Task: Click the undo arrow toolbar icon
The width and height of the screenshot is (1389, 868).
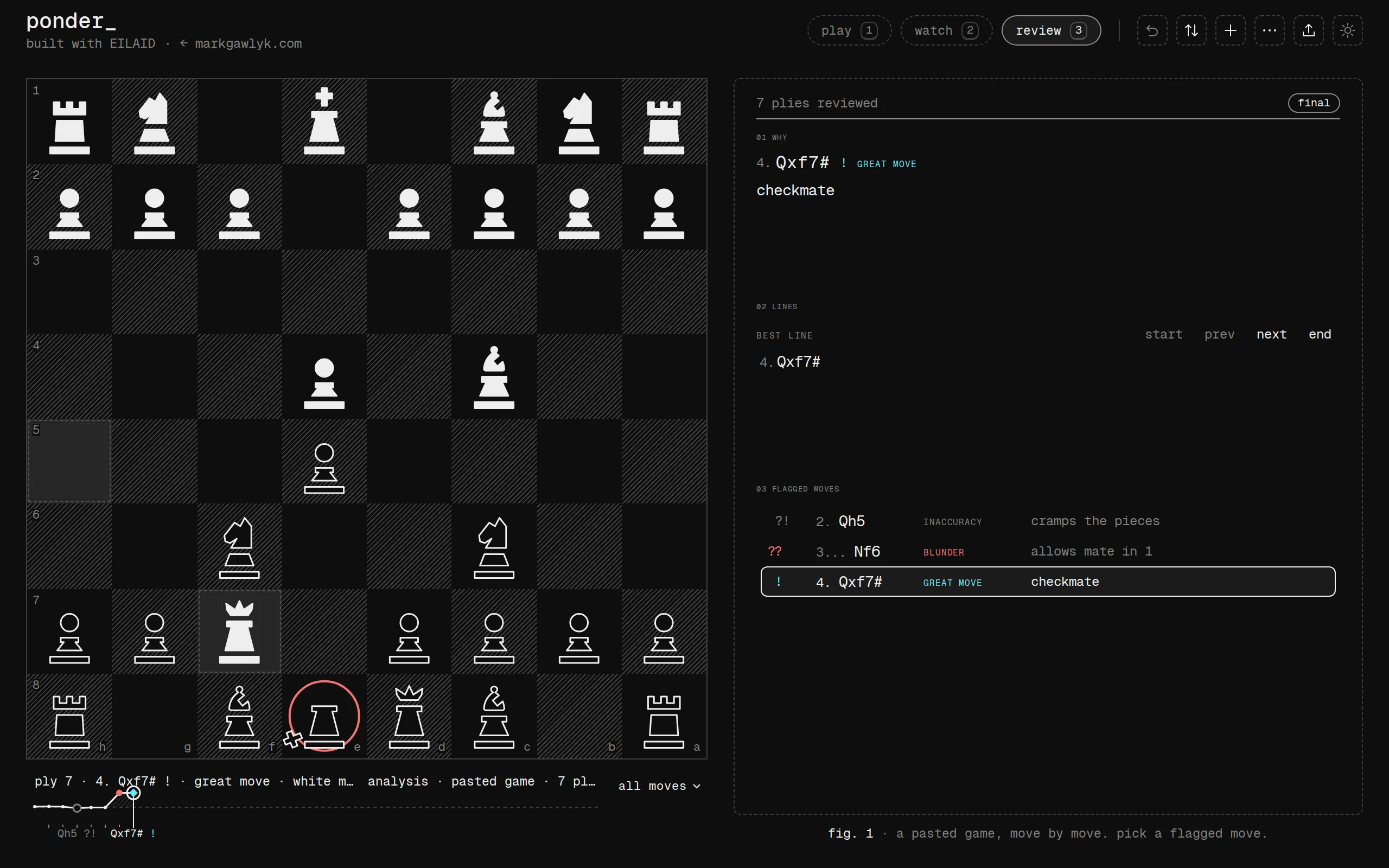Action: (1152, 30)
